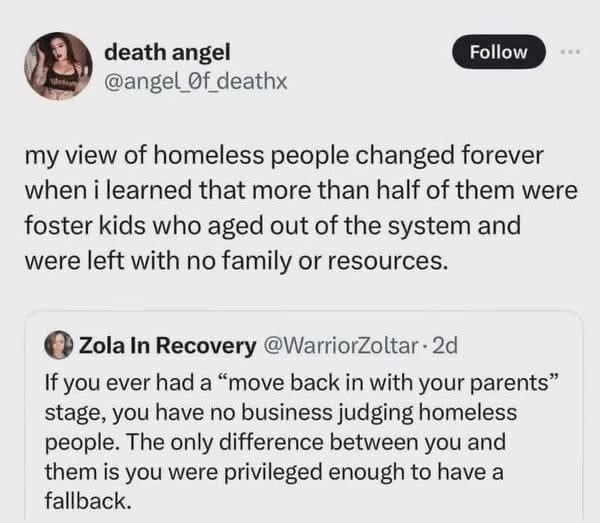Screen dimensions: 600x523
Task: Open the three-dot more options menu
Action: click(568, 52)
